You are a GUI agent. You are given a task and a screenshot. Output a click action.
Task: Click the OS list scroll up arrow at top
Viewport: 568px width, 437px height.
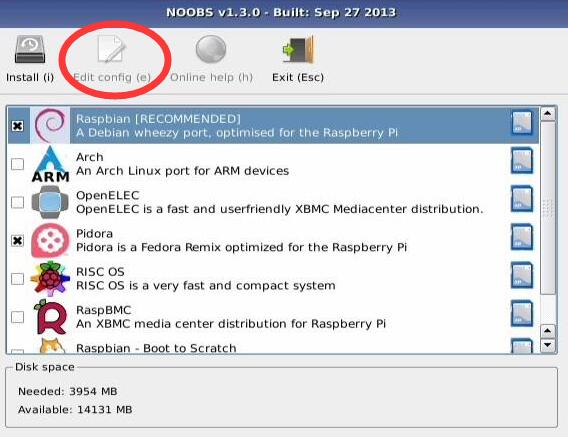tap(548, 114)
